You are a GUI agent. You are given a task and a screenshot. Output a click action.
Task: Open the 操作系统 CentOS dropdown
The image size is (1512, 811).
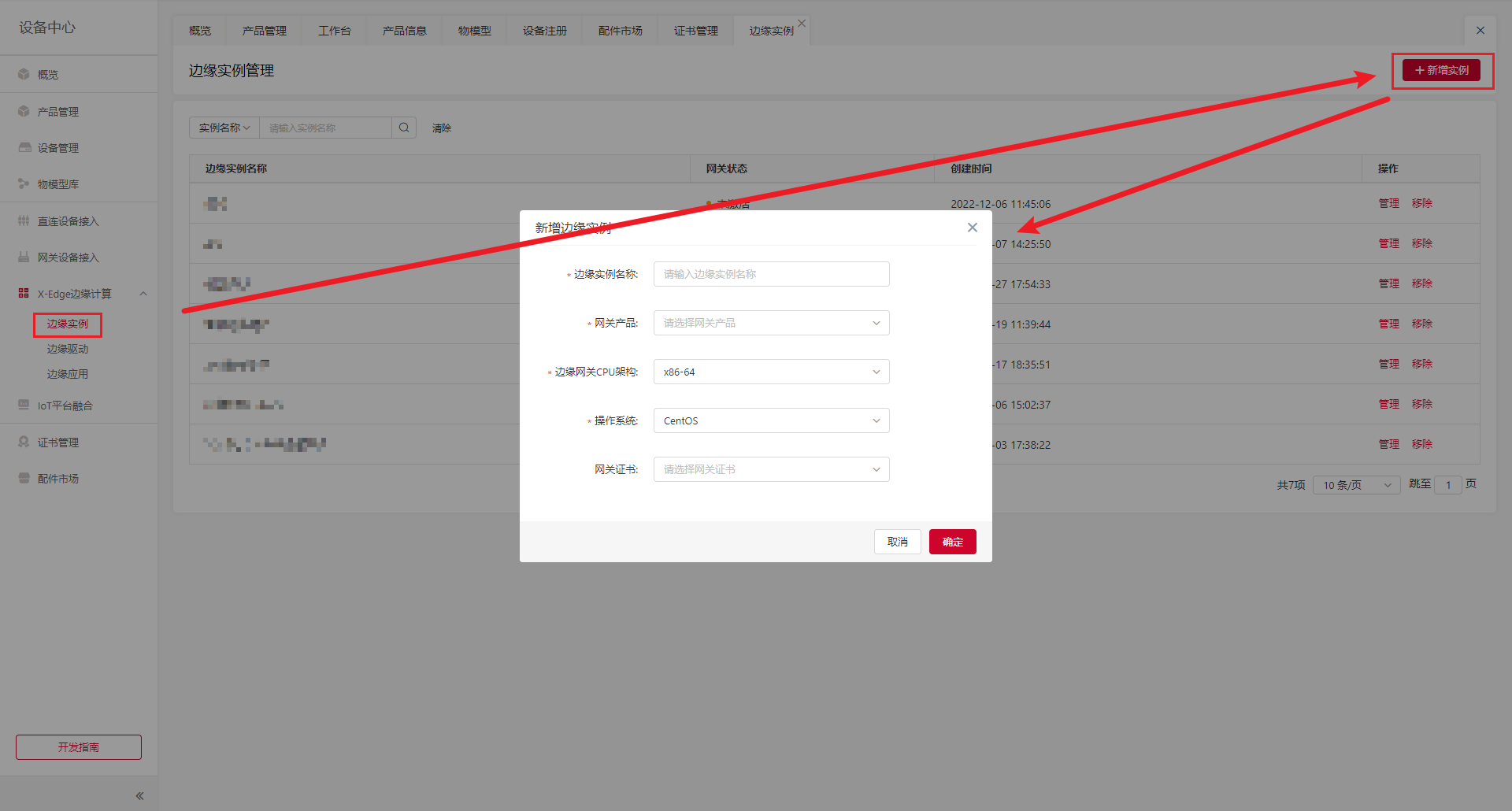771,420
